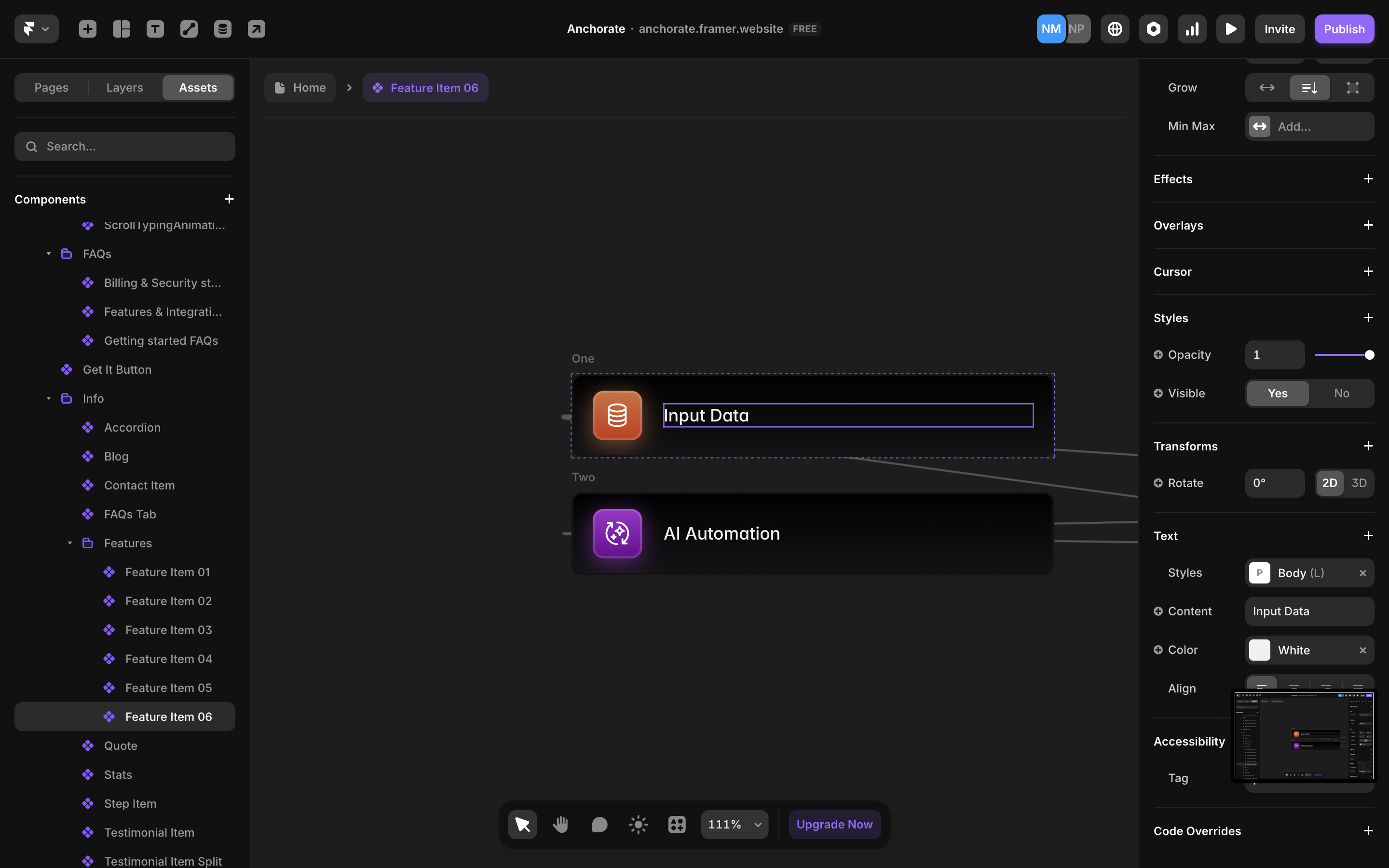The height and width of the screenshot is (868, 1389).
Task: Open the CMS database icon in toolbar
Action: [223, 29]
